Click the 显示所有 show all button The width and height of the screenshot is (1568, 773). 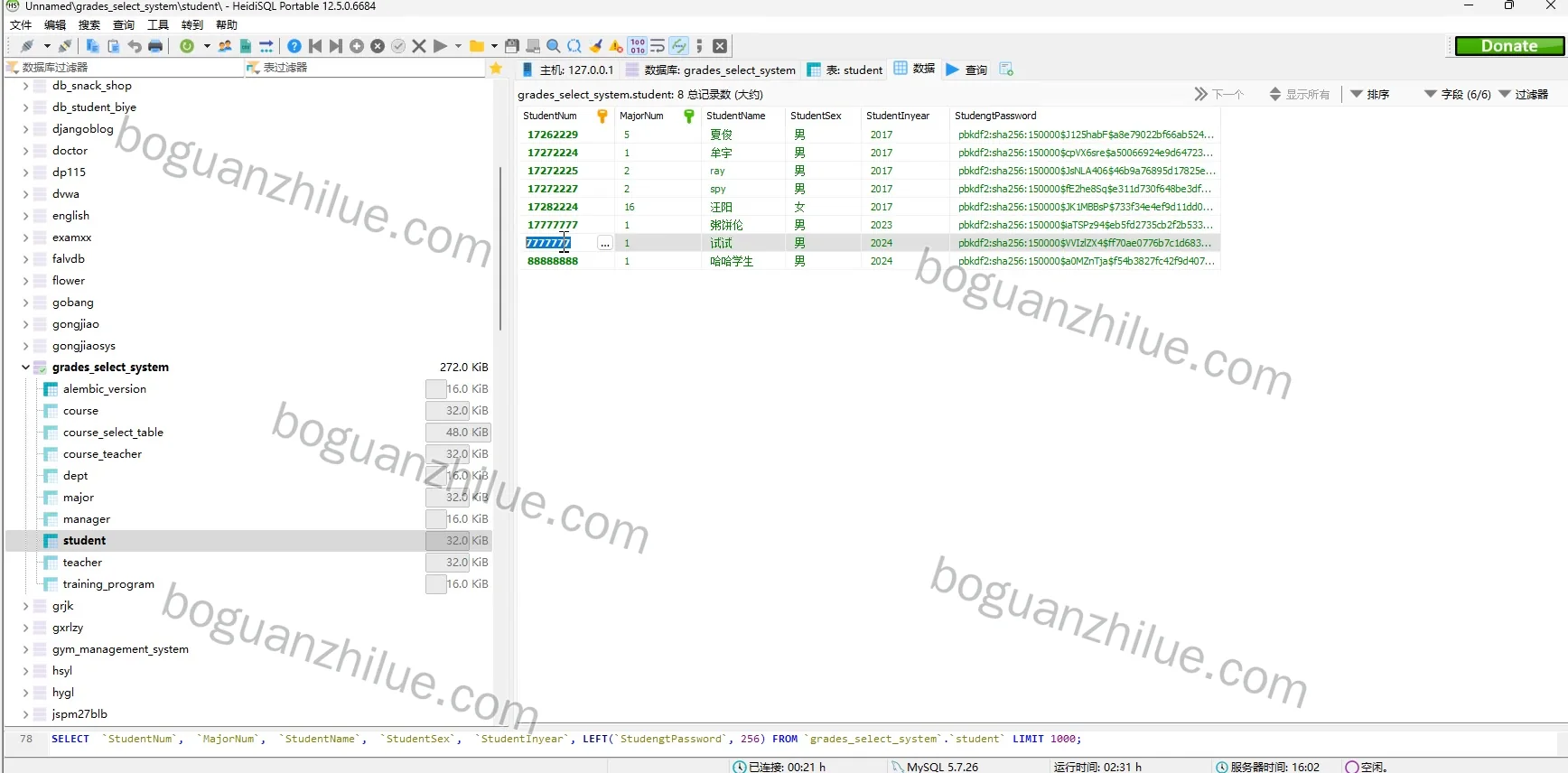[x=1300, y=94]
